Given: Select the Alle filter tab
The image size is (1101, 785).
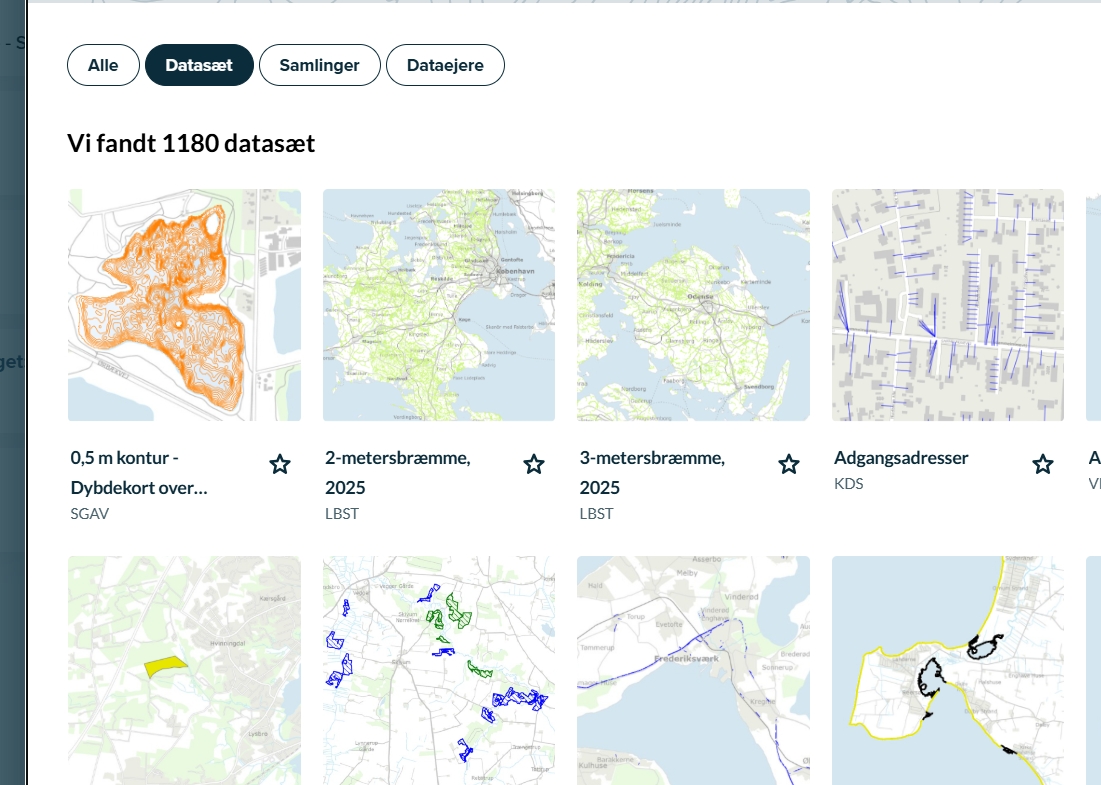Looking at the screenshot, I should [x=103, y=66].
